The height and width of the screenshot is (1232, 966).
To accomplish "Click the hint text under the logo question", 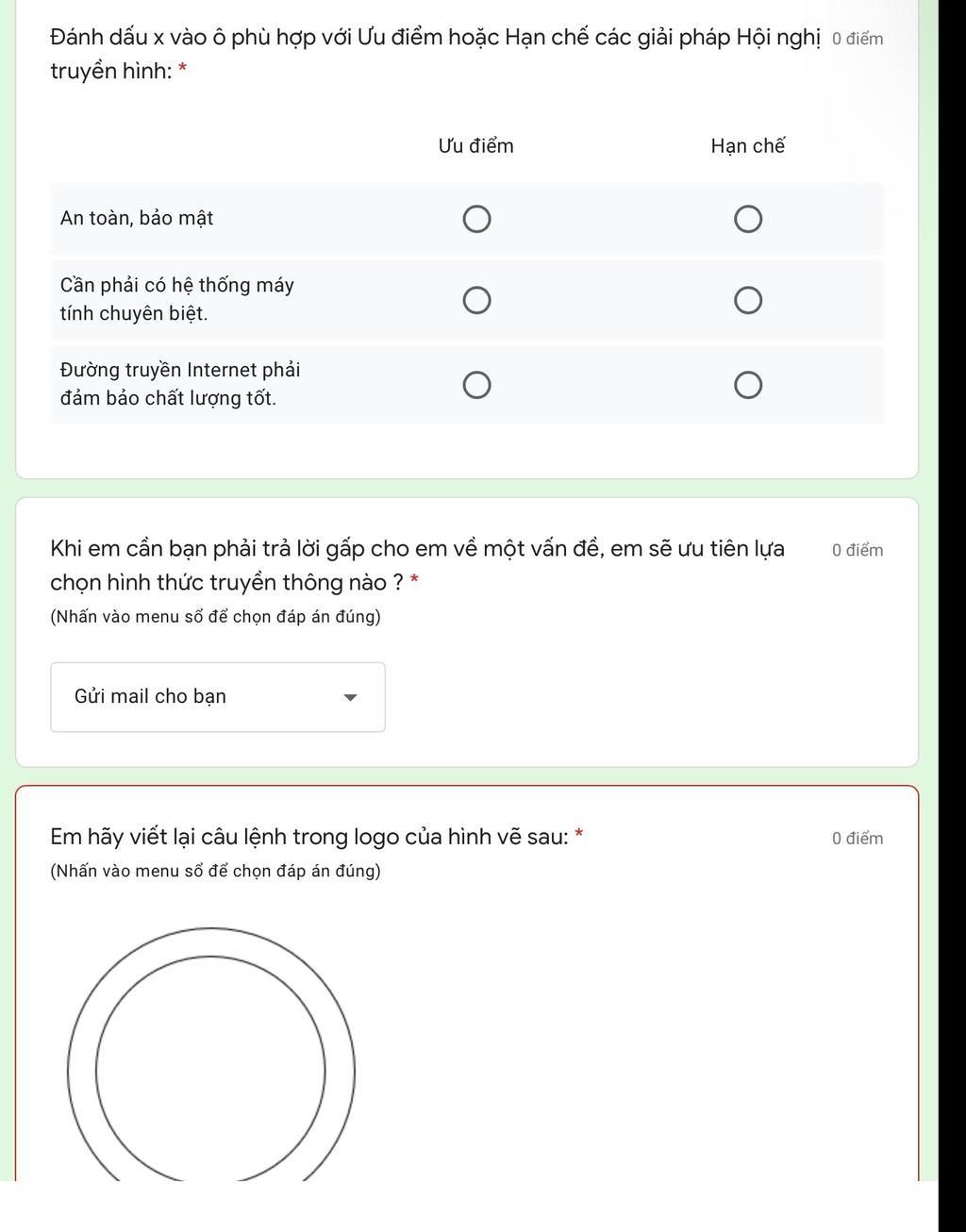I will click(215, 871).
